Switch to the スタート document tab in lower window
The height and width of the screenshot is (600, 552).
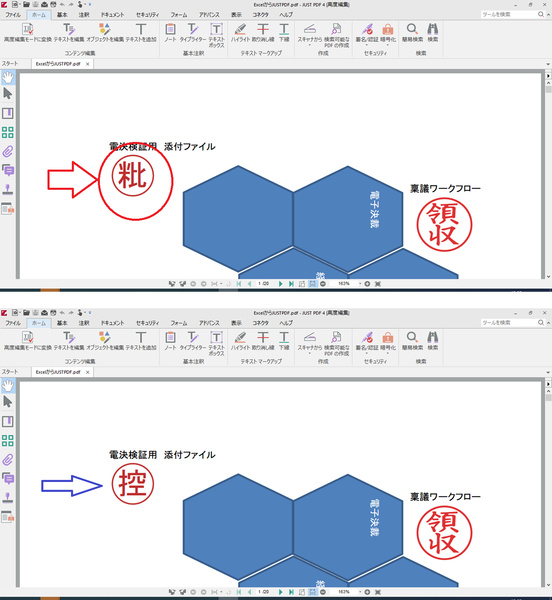coord(10,372)
